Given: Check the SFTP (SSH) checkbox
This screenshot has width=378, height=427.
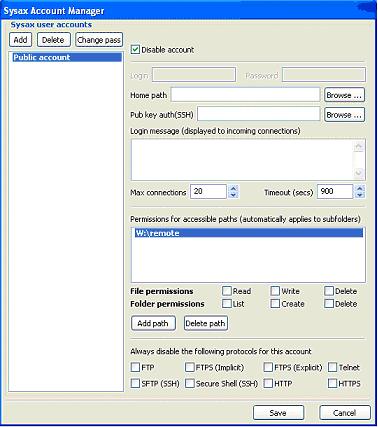Looking at the screenshot, I should [x=135, y=383].
